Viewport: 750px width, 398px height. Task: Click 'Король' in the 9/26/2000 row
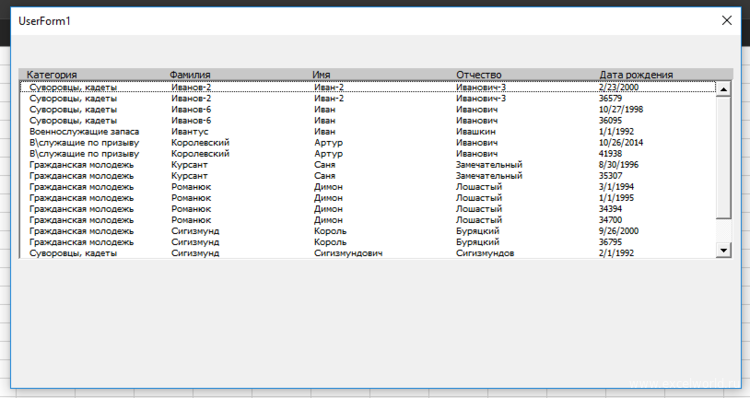coord(330,231)
